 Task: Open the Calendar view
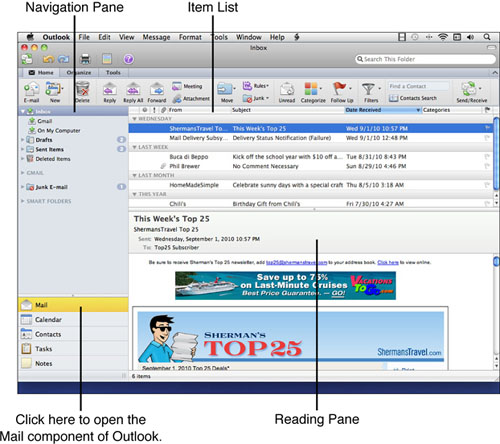(73, 320)
